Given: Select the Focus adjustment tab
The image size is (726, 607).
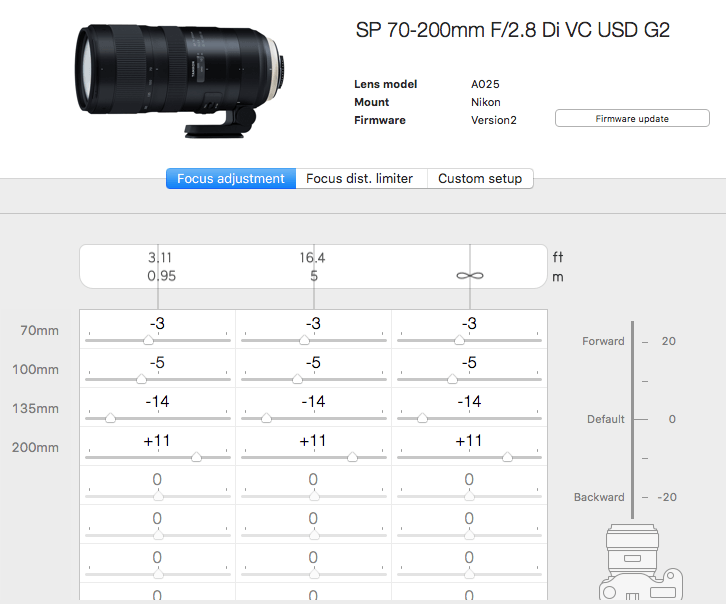Looking at the screenshot, I should point(231,179).
